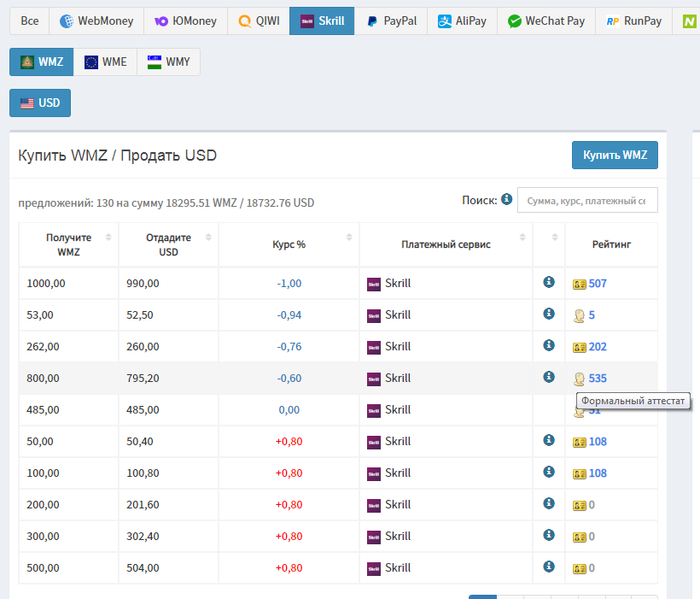Open info icon for 500,00 WMZ offer

[549, 567]
